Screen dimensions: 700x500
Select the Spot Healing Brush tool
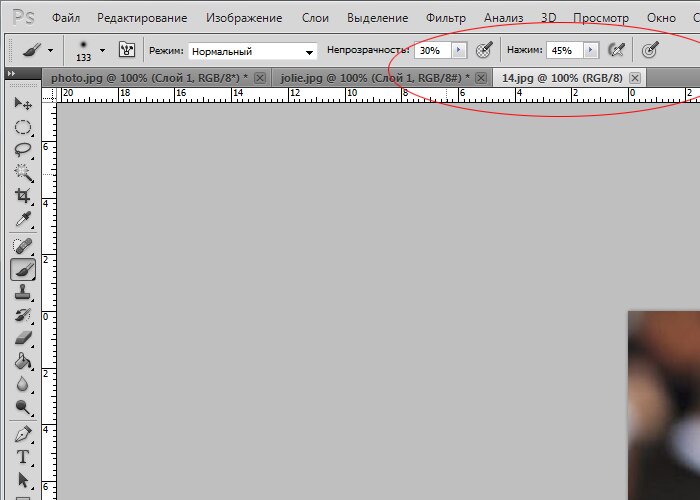[23, 246]
